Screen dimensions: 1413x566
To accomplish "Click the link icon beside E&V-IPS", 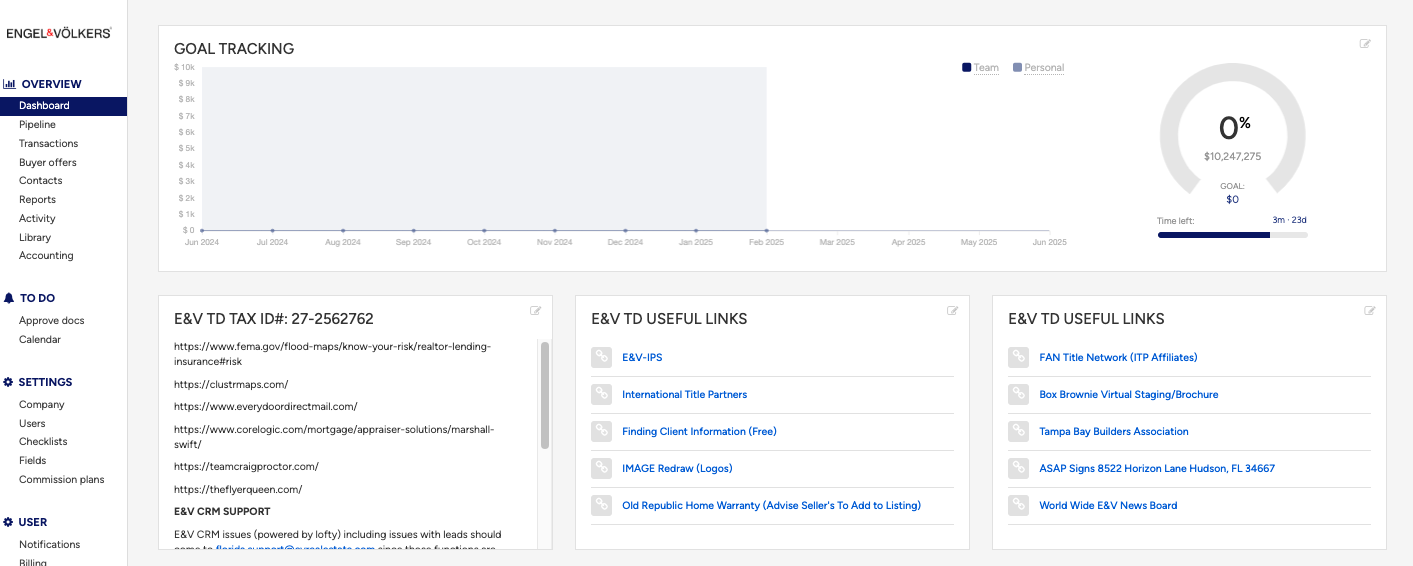I will click(601, 358).
